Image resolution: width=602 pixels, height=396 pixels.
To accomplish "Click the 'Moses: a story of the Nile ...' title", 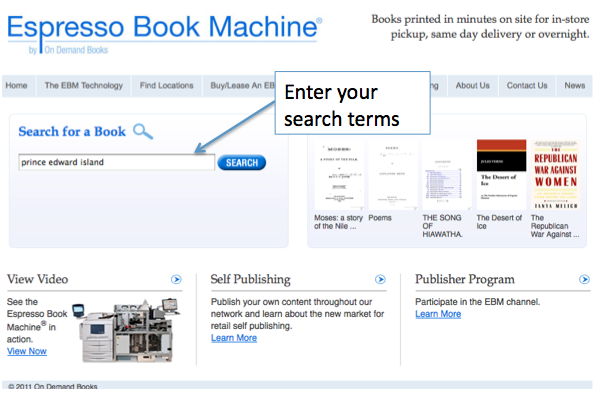I will [338, 222].
